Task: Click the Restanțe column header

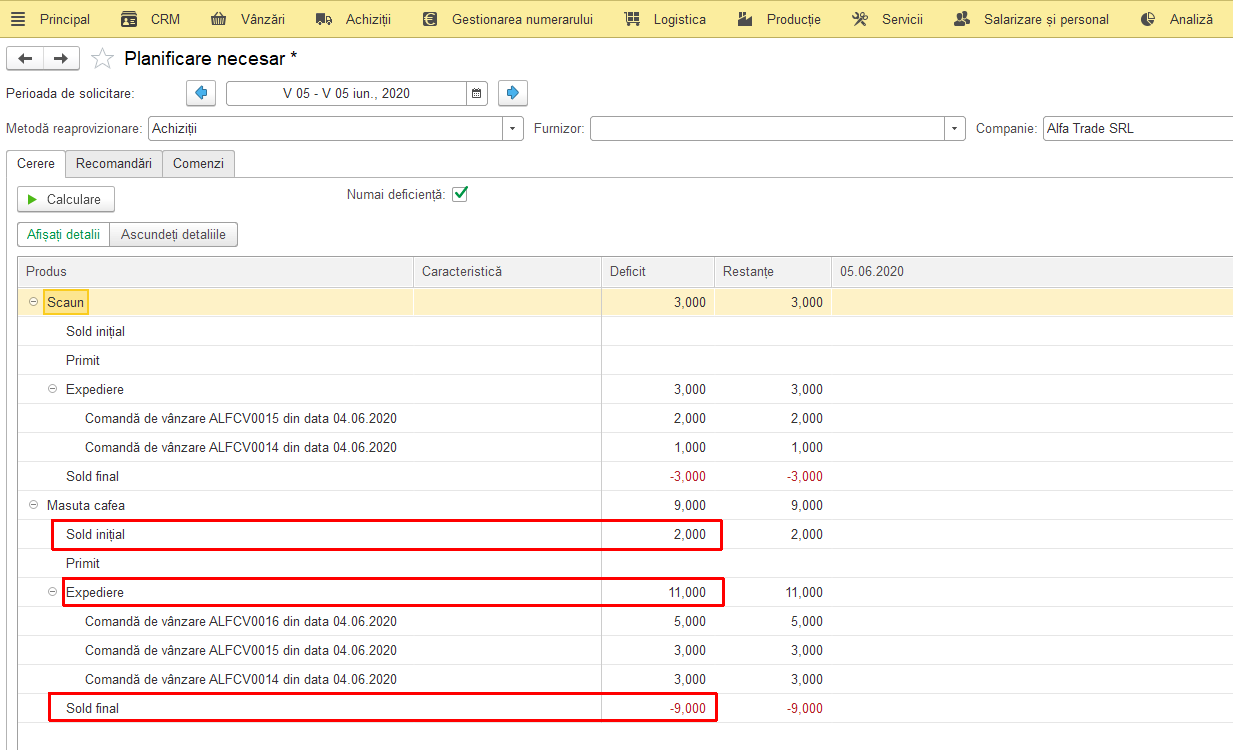Action: click(x=773, y=272)
